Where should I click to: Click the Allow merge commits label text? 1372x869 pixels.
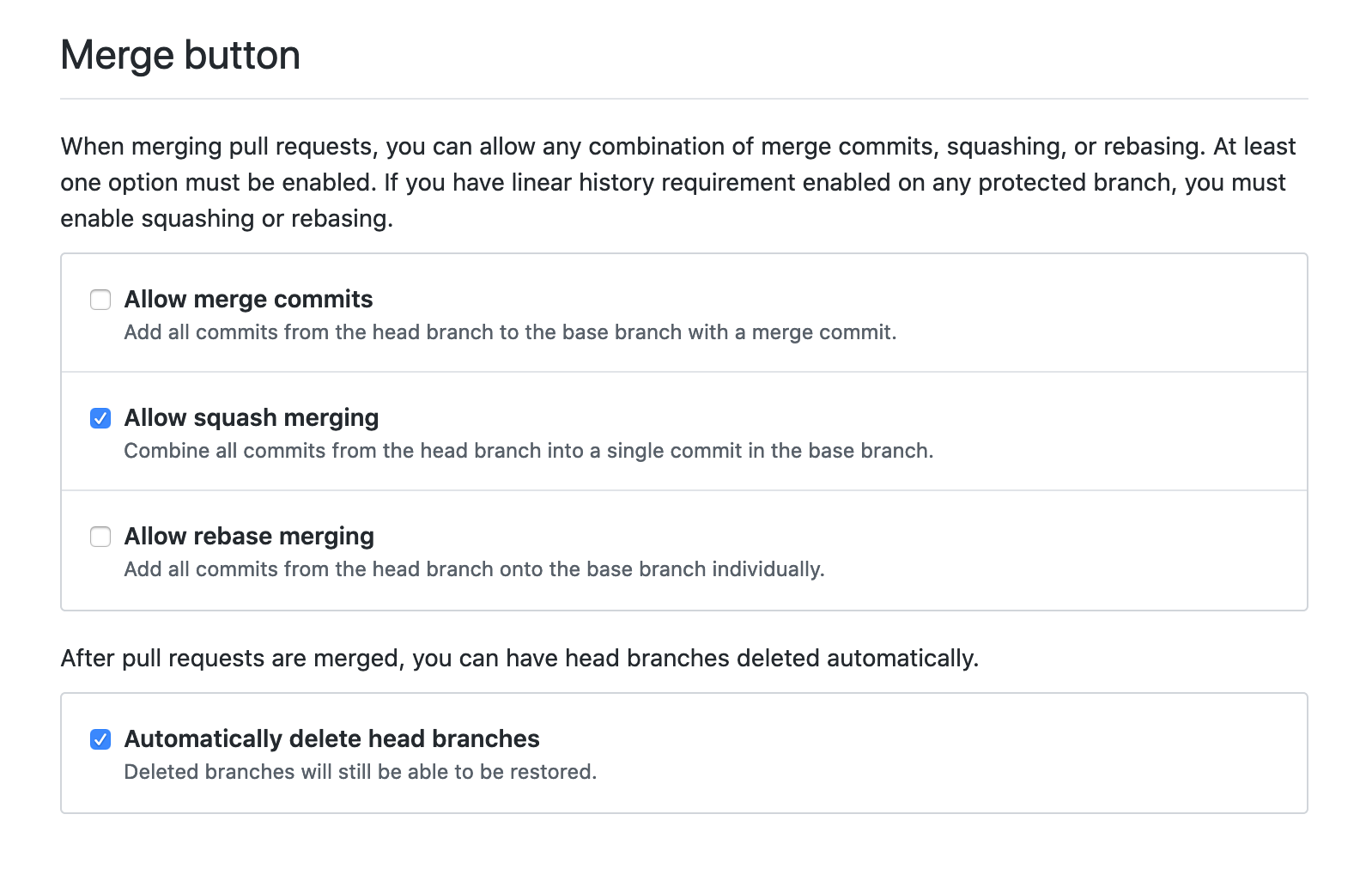248,299
